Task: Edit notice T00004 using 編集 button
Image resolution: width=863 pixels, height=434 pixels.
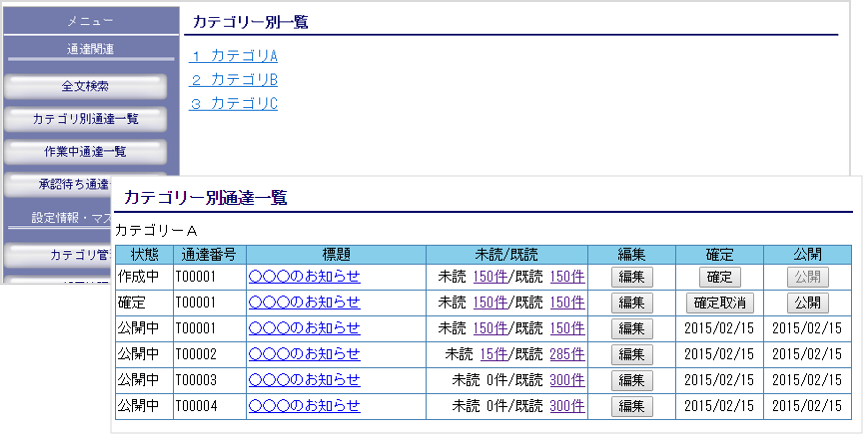Action: click(x=631, y=406)
